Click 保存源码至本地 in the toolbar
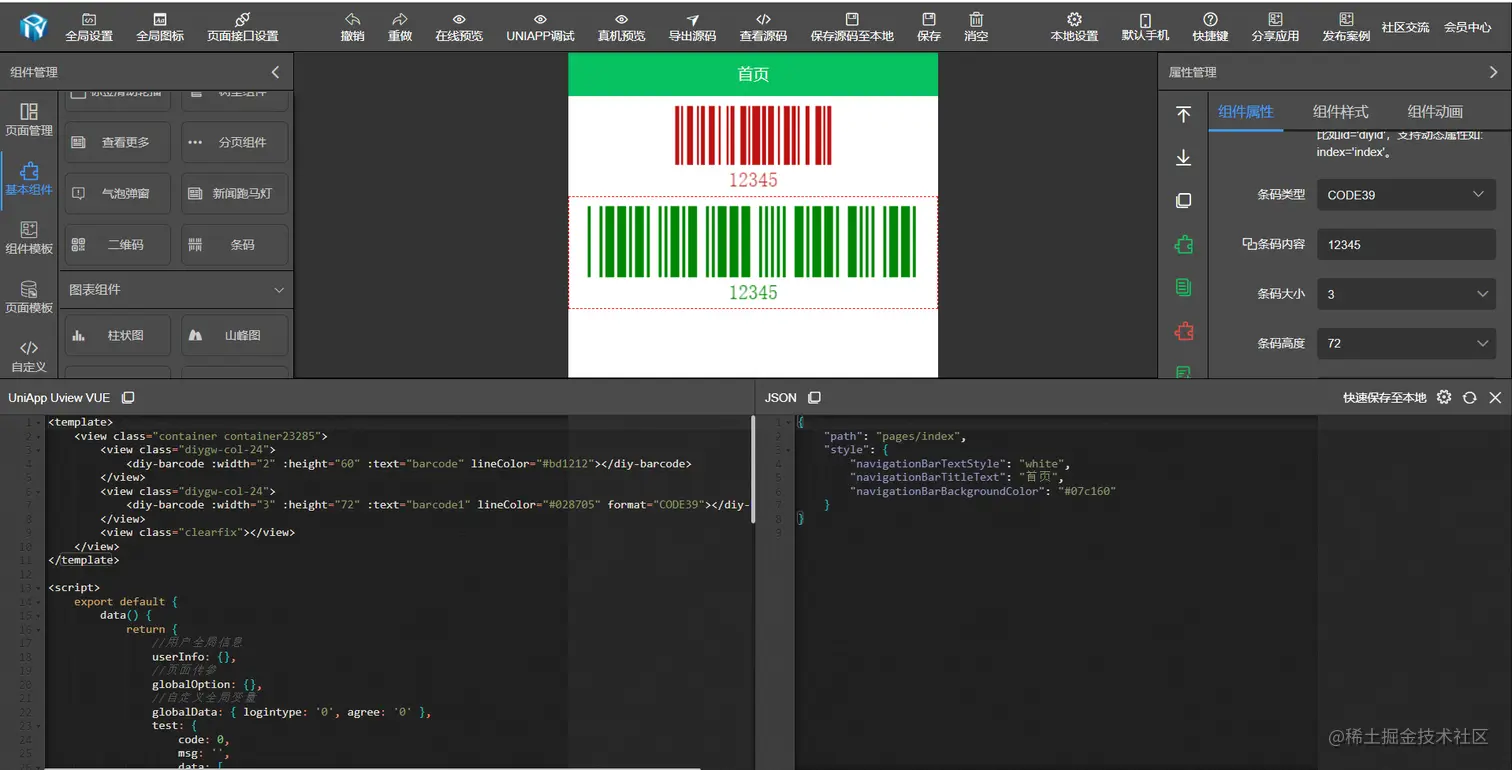 click(x=852, y=27)
